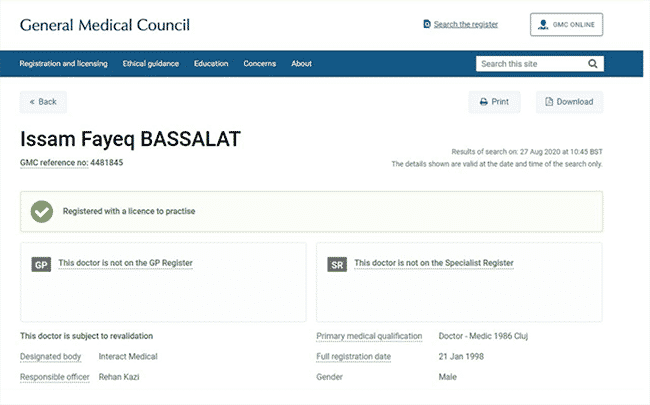This screenshot has width=650, height=405.
Task: Click the details validity notice text
Action: tap(497, 164)
